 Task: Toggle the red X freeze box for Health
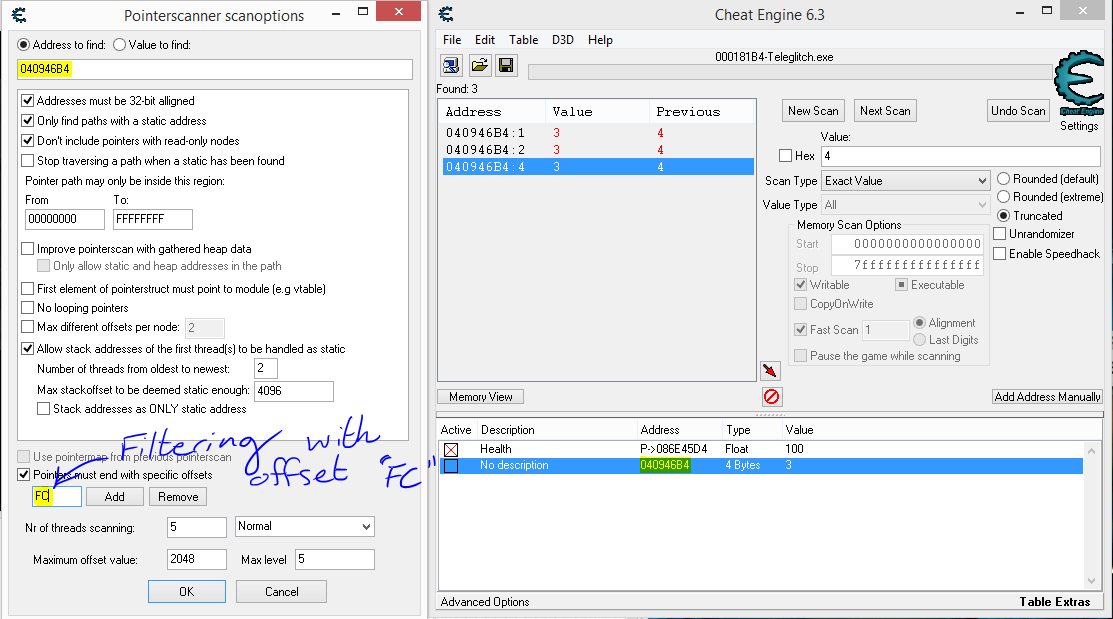[451, 449]
